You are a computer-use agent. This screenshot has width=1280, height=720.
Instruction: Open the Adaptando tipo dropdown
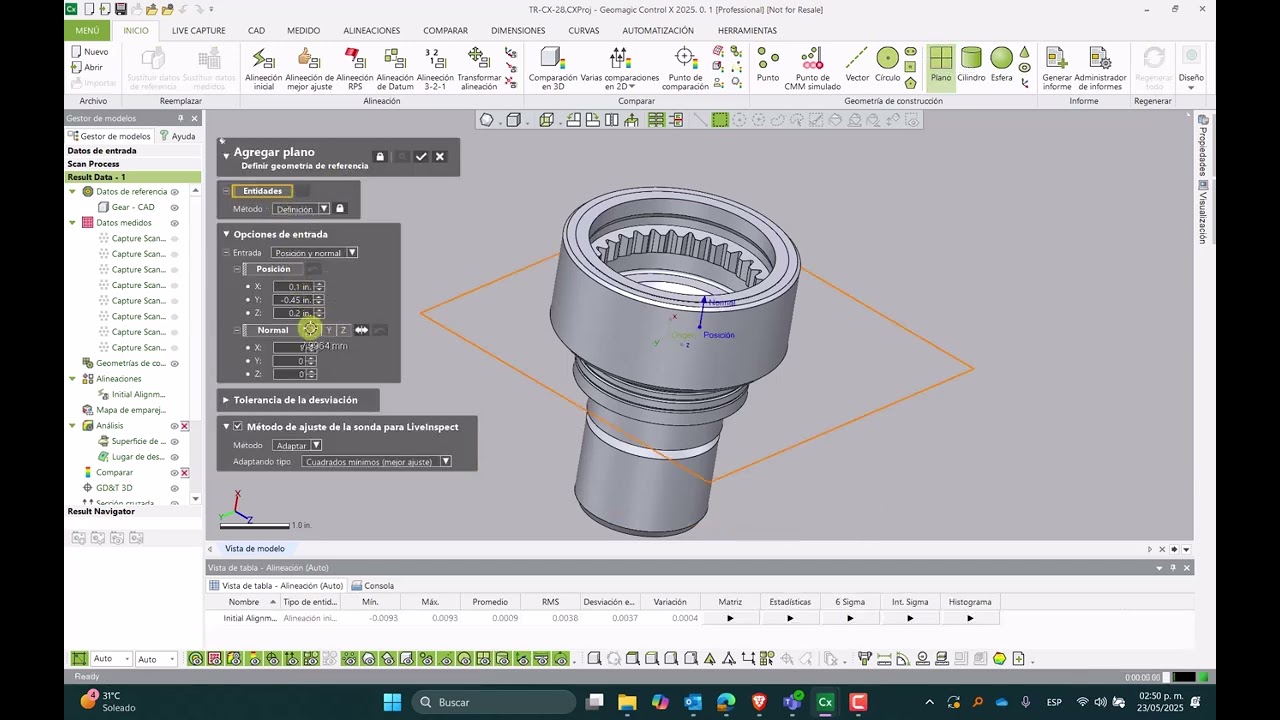(x=376, y=462)
